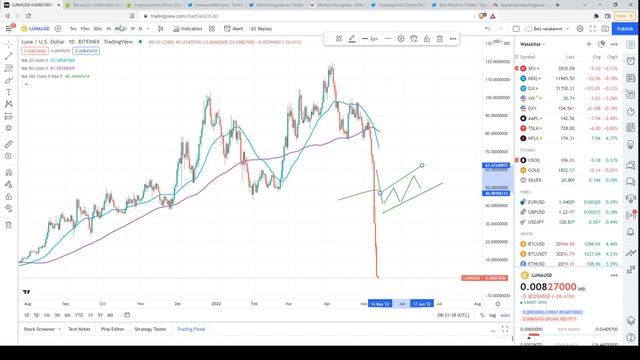Screen dimensions: 640x360
Task: Start bar Replay mode
Action: 261,29
